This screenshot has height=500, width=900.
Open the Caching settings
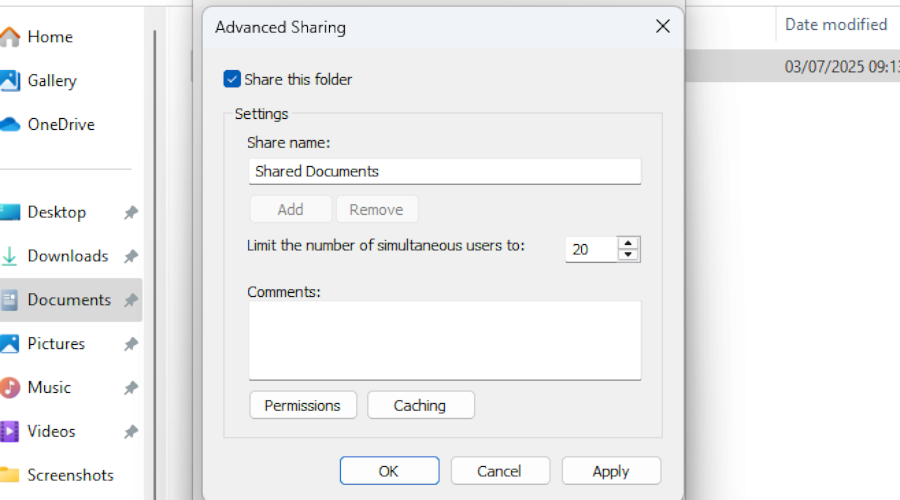point(421,405)
